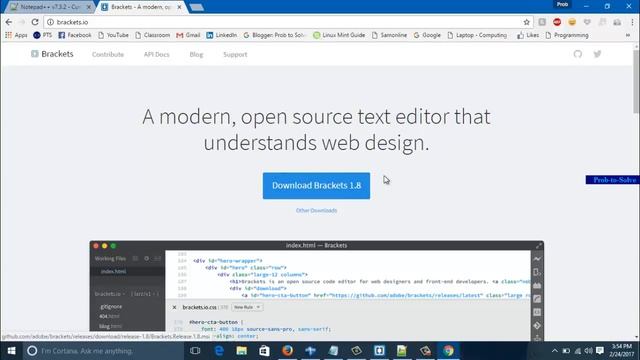This screenshot has height=360, width=640.
Task: Open the Notepad++ taskbar icon
Action: (402, 351)
